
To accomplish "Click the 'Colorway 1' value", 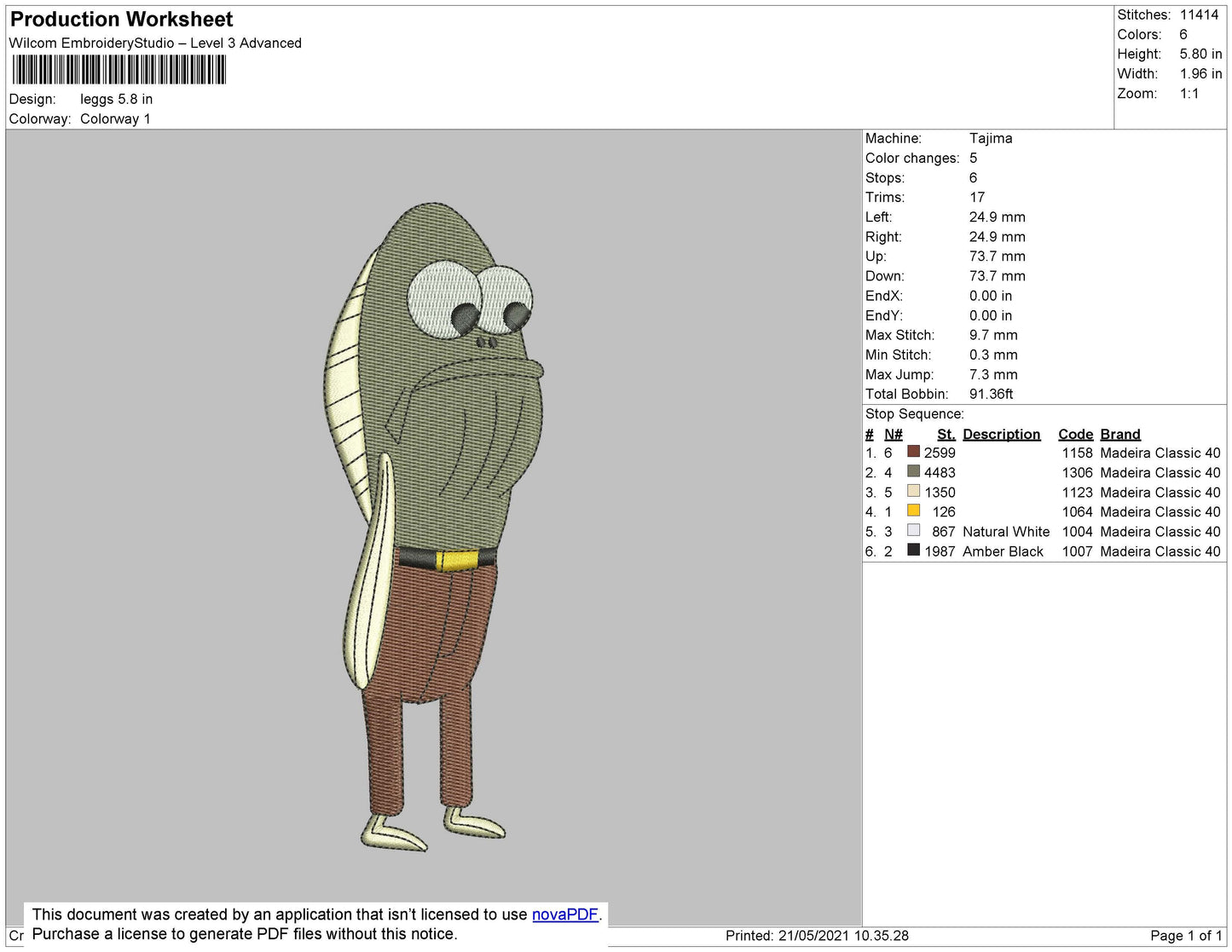I will point(115,118).
